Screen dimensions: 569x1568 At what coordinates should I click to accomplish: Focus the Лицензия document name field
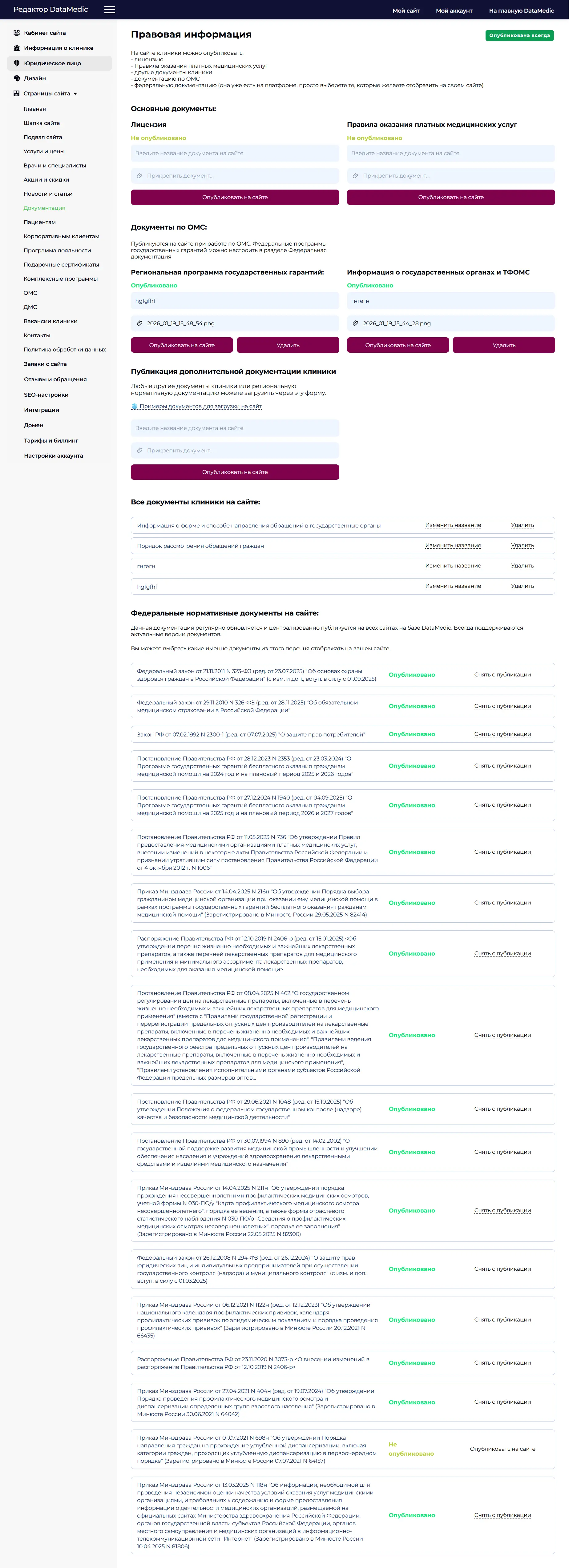235,153
